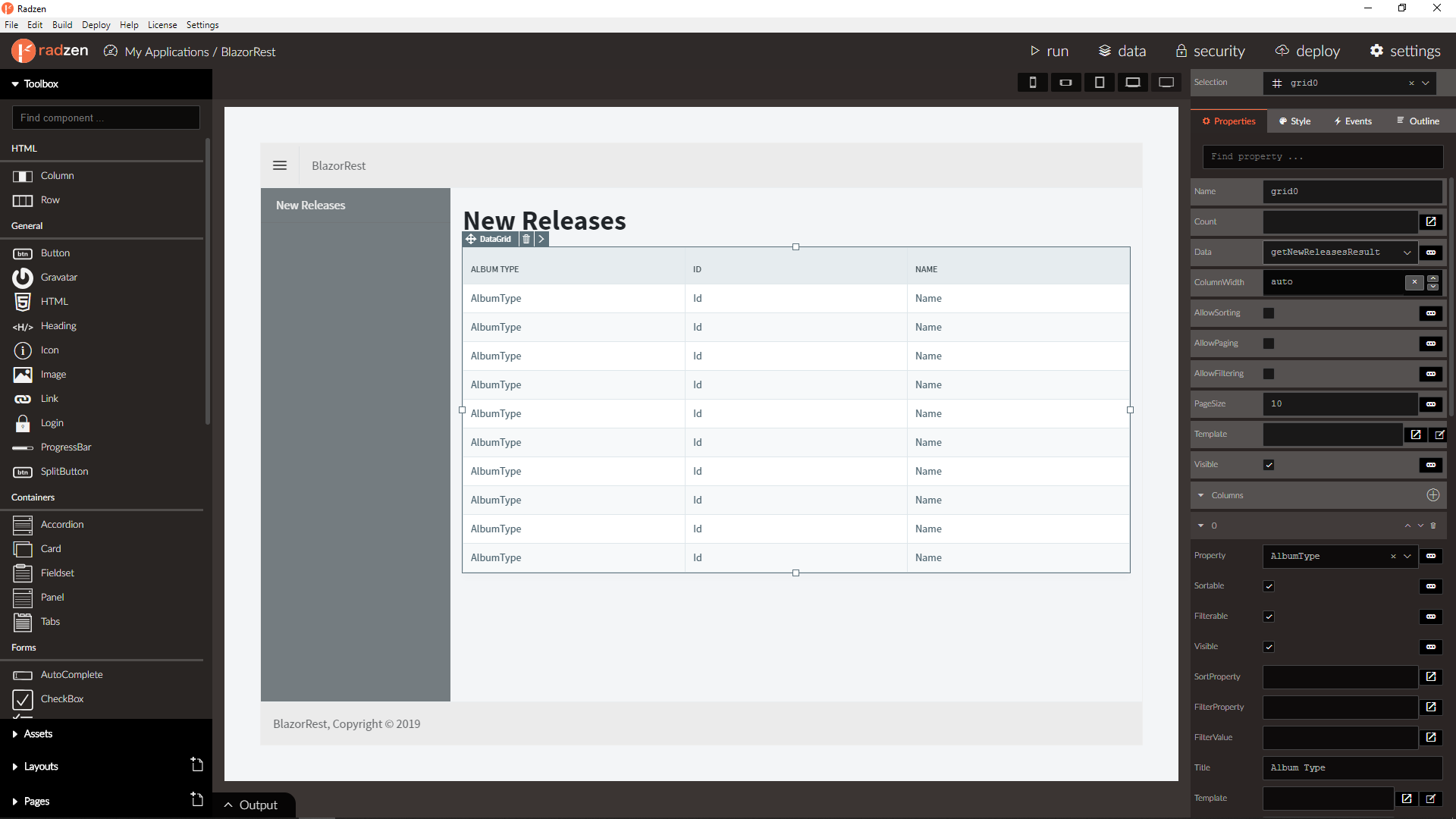This screenshot has width=1456, height=819.
Task: Enable the AllowSorting checkbox
Action: 1269,313
